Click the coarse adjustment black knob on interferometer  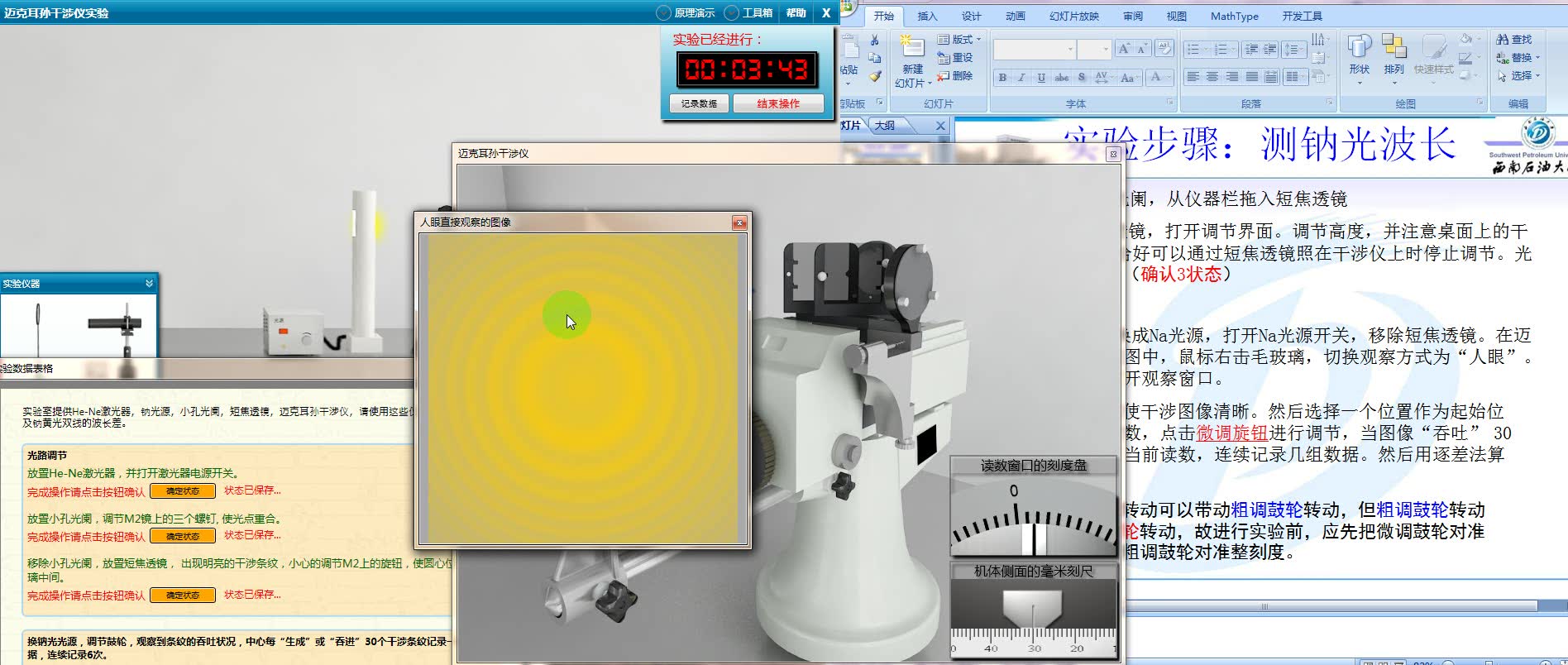pyautogui.click(x=842, y=484)
